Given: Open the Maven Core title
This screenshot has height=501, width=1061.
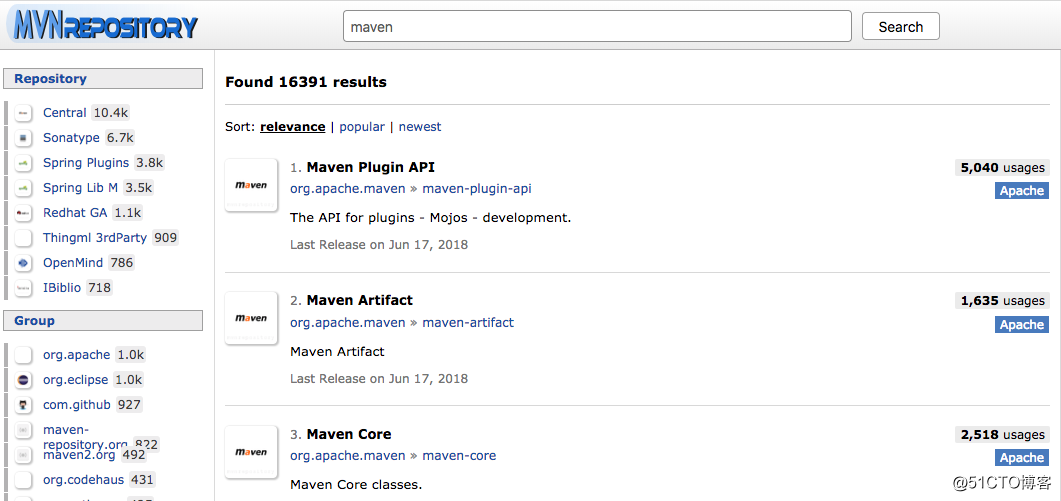Looking at the screenshot, I should pos(348,434).
